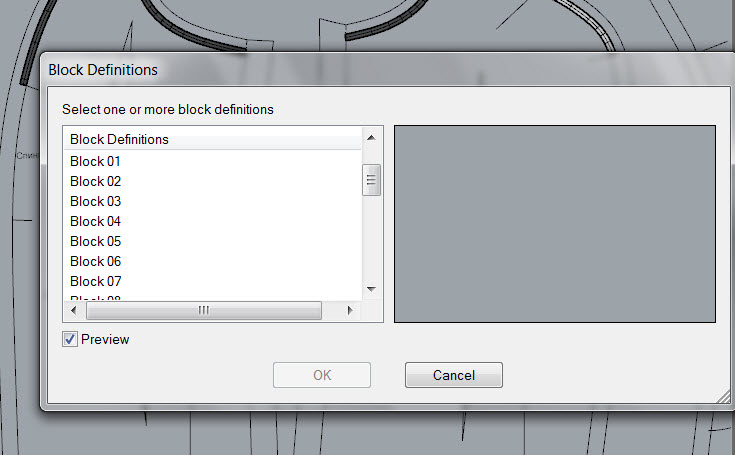The height and width of the screenshot is (455, 735).
Task: Click the horizontal scrollbar right arrow
Action: 350,310
